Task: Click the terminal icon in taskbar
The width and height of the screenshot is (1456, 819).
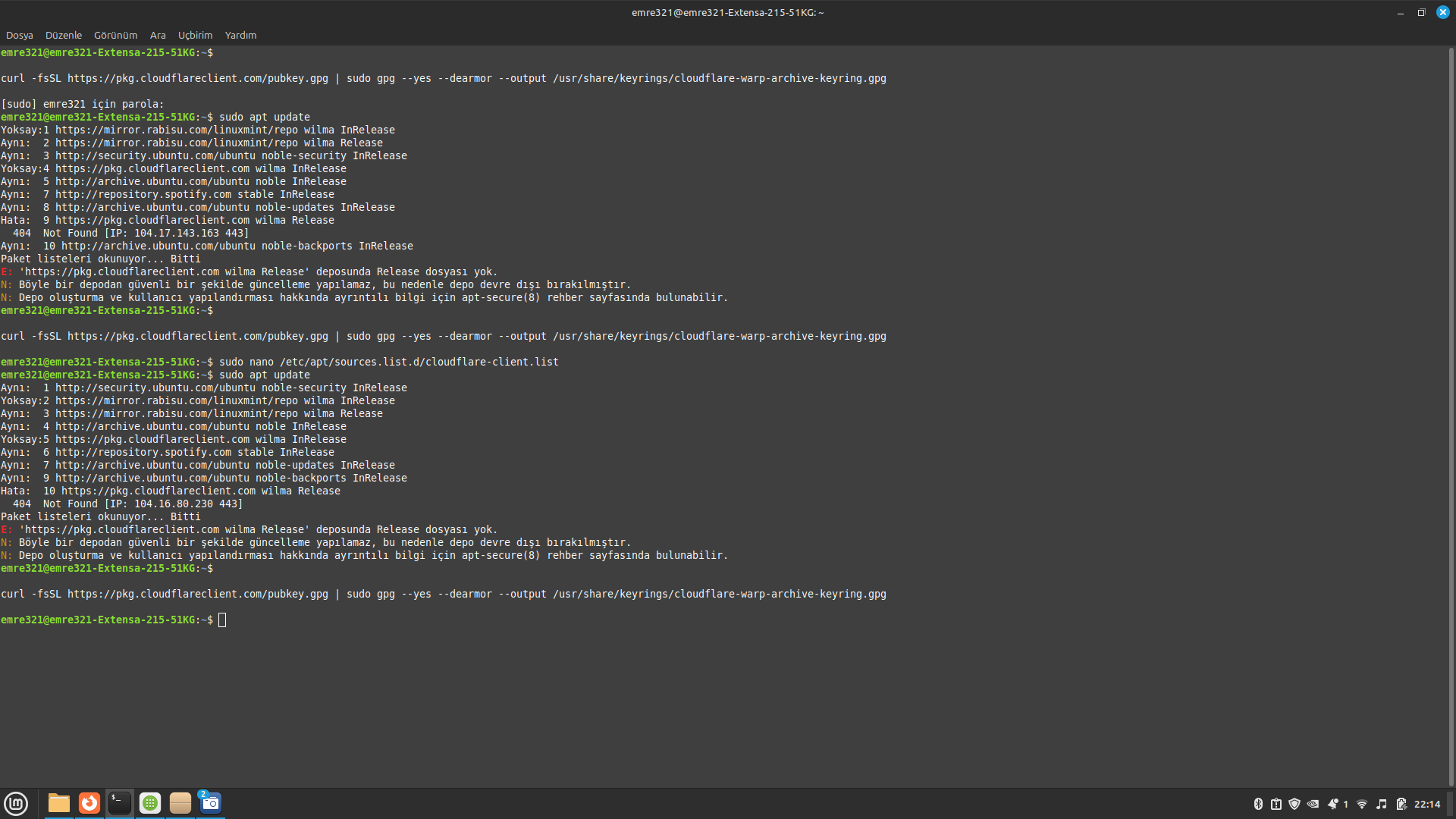Action: pyautogui.click(x=120, y=803)
